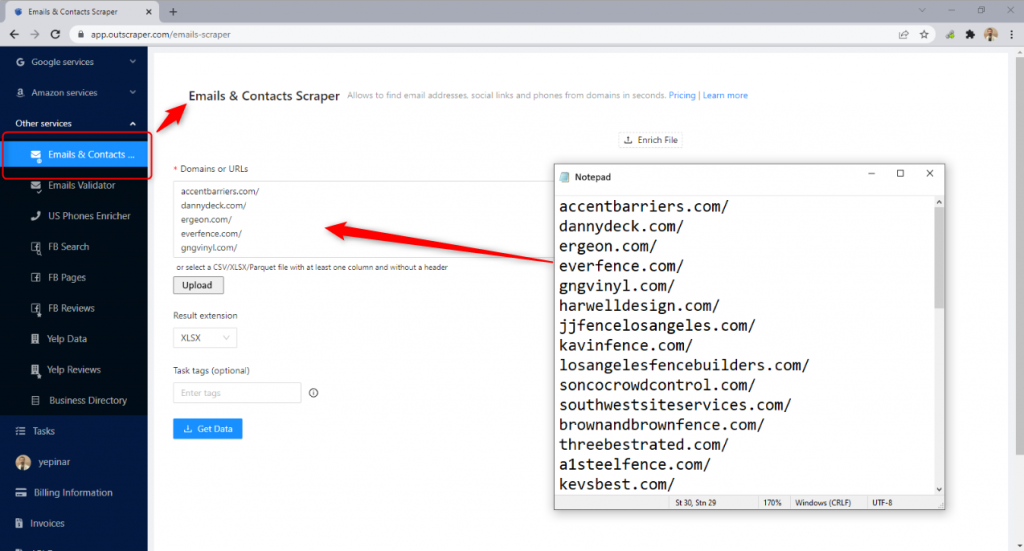The width and height of the screenshot is (1024, 551).
Task: Open FB Reviews scraper
Action: 71,308
